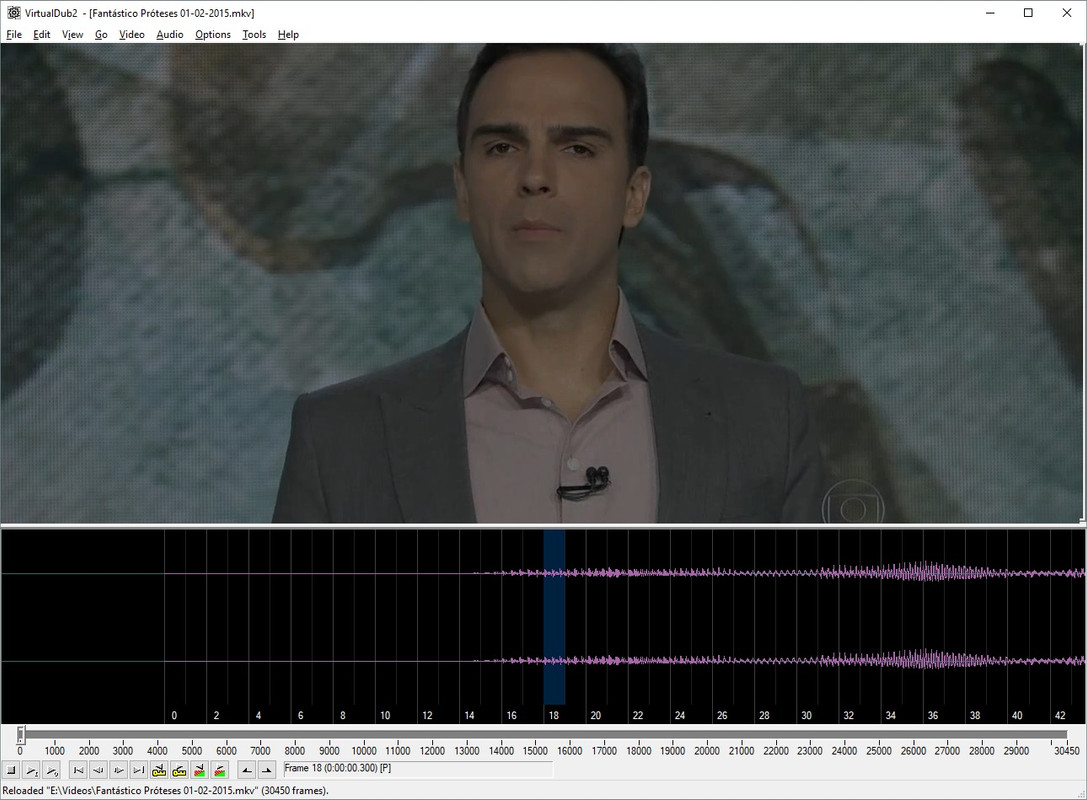Click seek bar tick labeled 5000

click(191, 750)
